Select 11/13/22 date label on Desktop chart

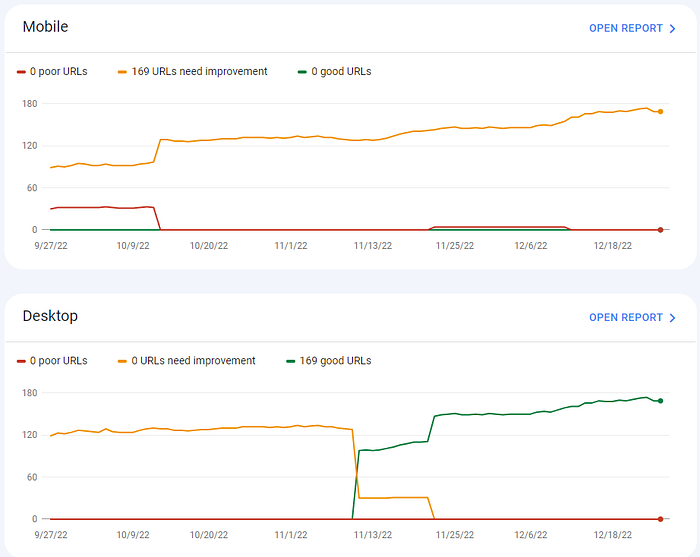[373, 535]
